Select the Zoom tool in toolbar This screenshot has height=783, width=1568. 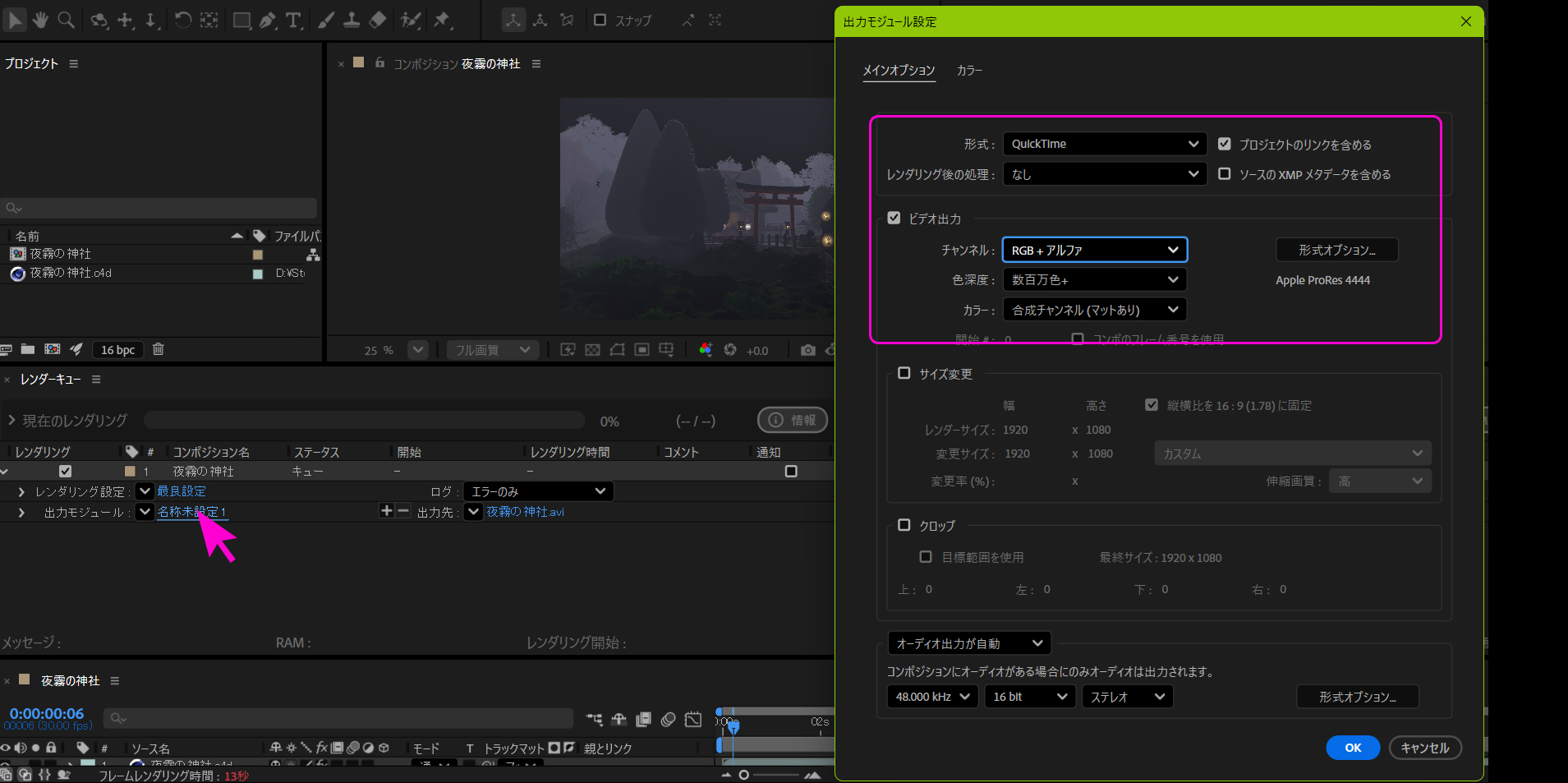(x=66, y=20)
